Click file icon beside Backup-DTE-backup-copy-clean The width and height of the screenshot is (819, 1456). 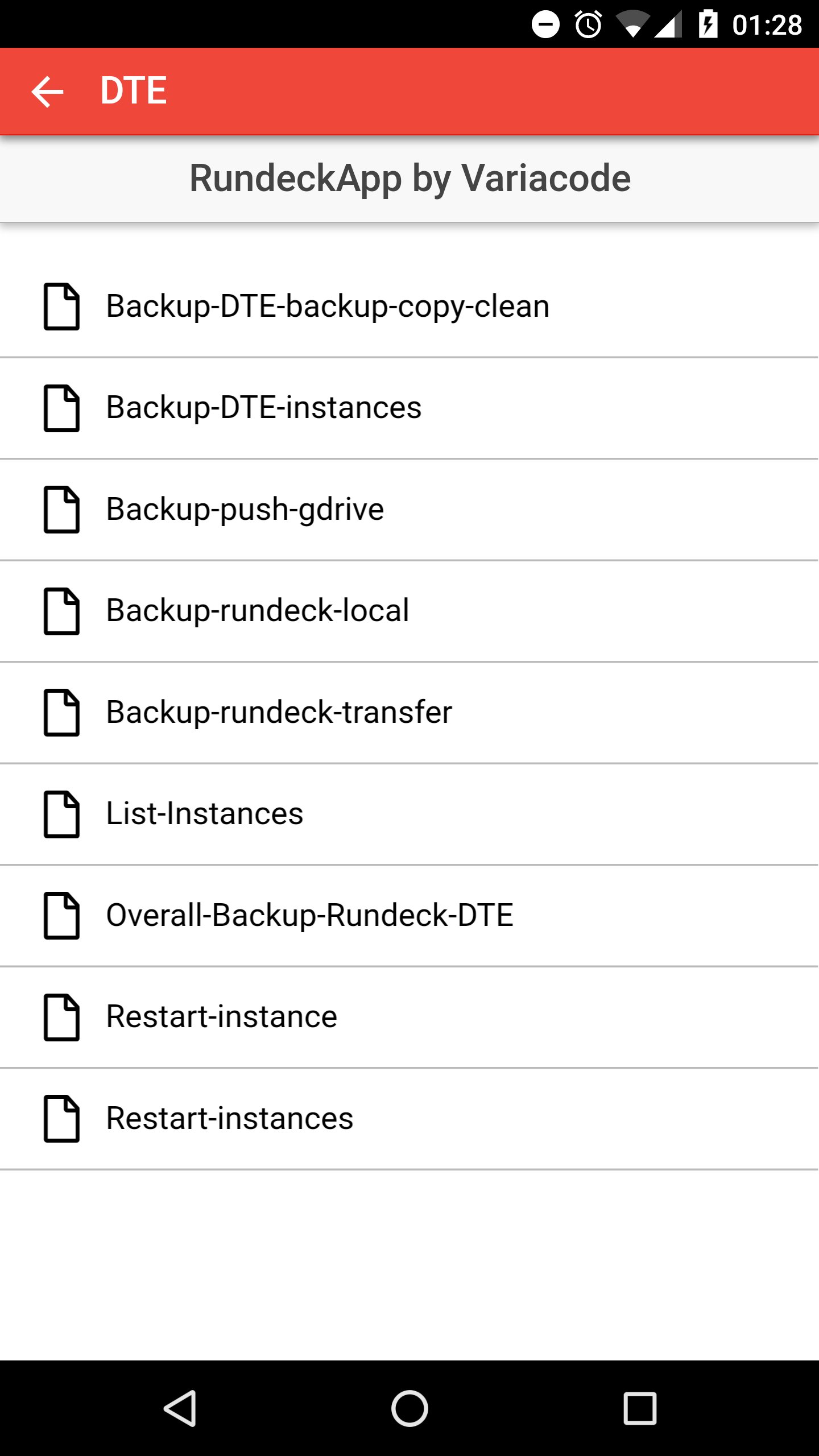[62, 307]
